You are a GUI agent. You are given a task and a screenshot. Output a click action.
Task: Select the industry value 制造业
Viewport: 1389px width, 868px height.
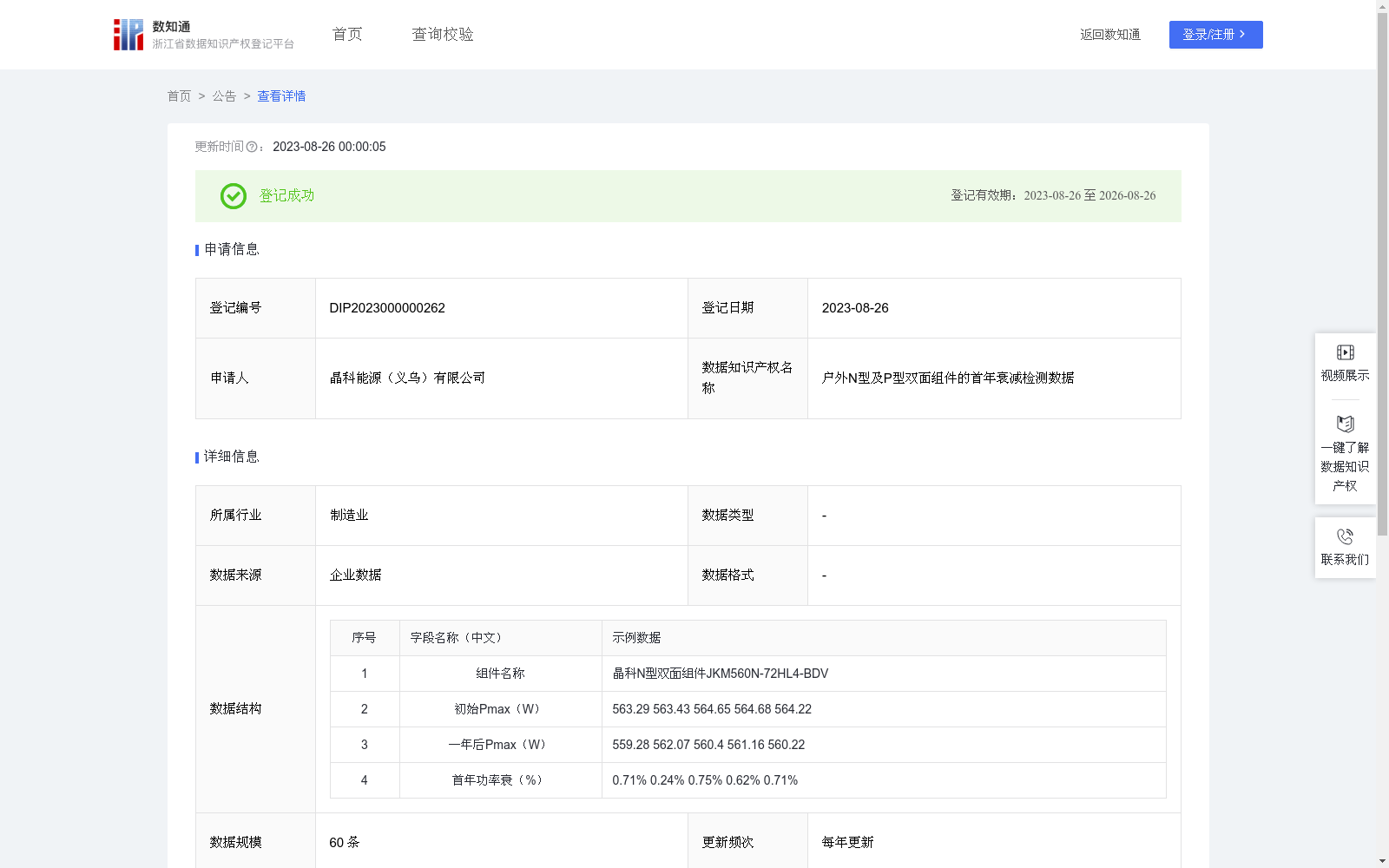click(349, 516)
